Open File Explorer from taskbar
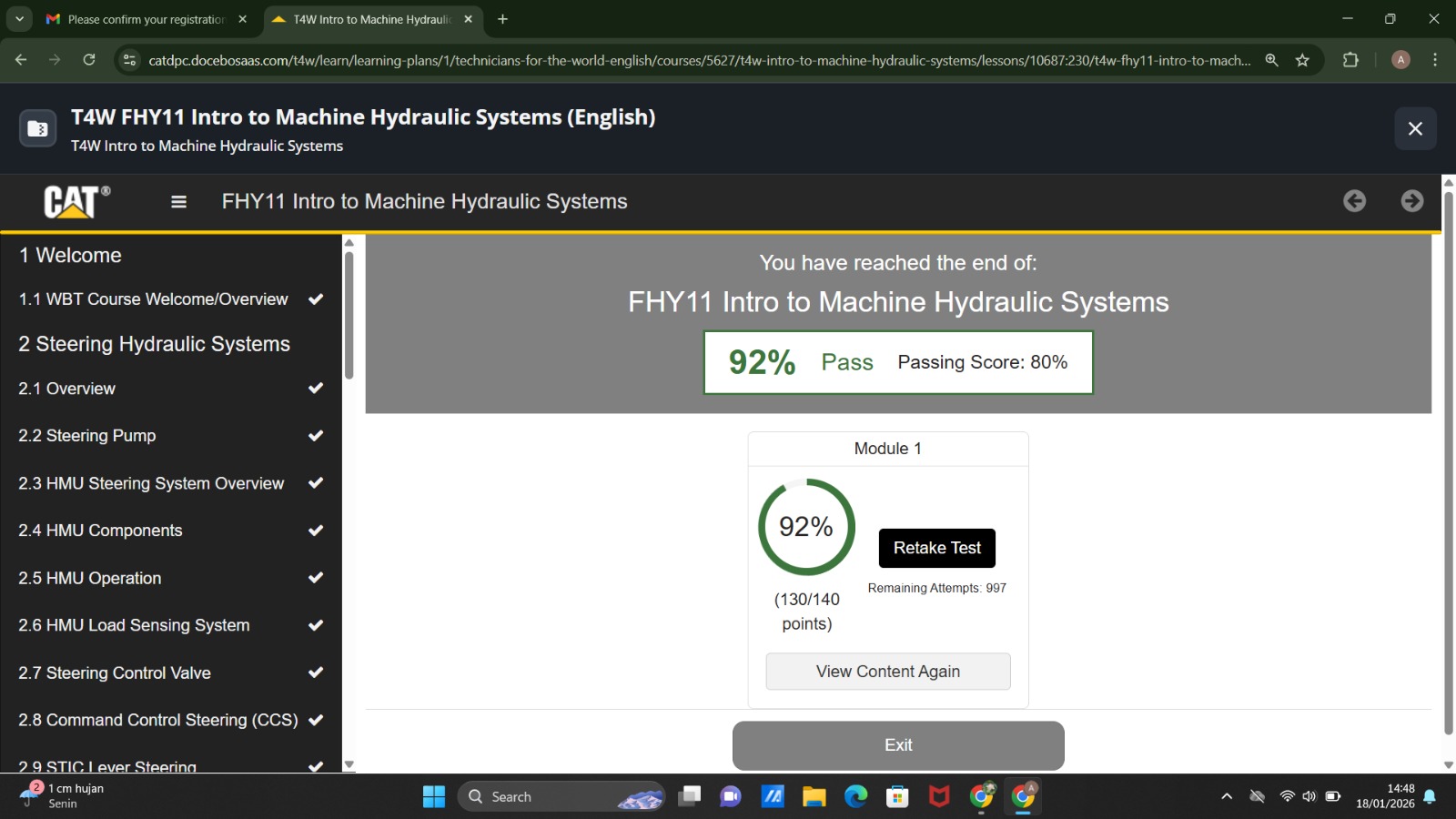This screenshot has height=819, width=1456. click(x=814, y=797)
